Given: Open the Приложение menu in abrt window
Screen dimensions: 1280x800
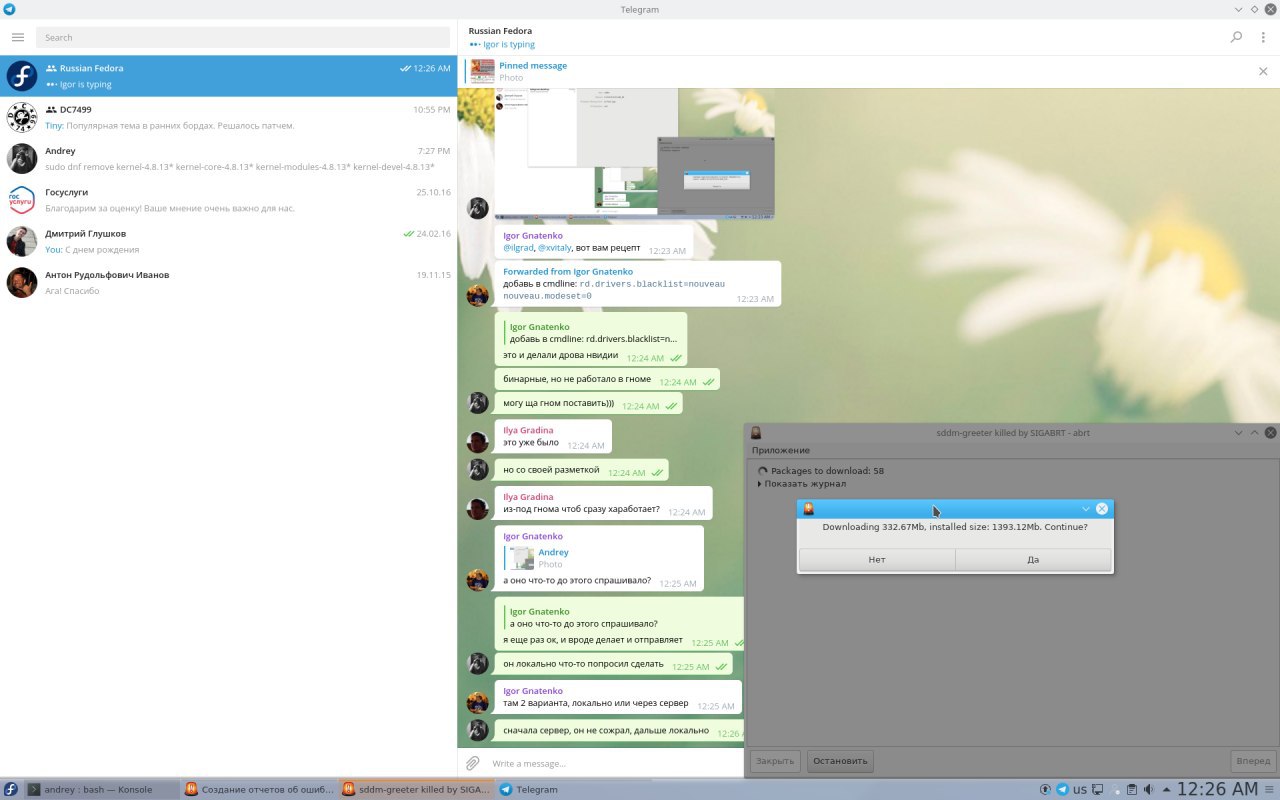Looking at the screenshot, I should 781,450.
